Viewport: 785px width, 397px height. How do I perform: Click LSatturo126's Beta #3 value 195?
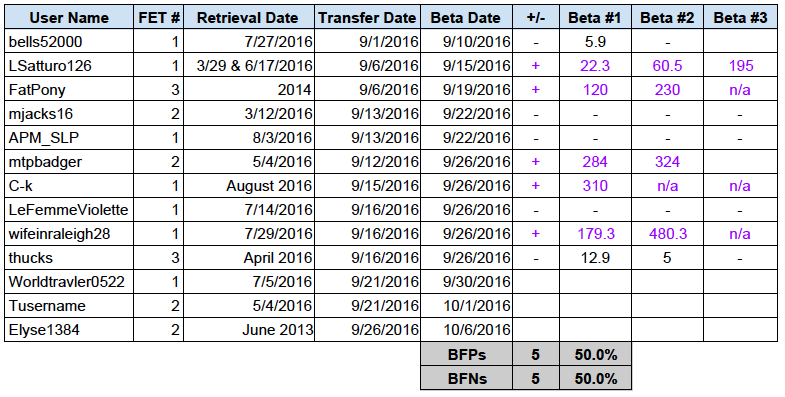click(x=740, y=66)
